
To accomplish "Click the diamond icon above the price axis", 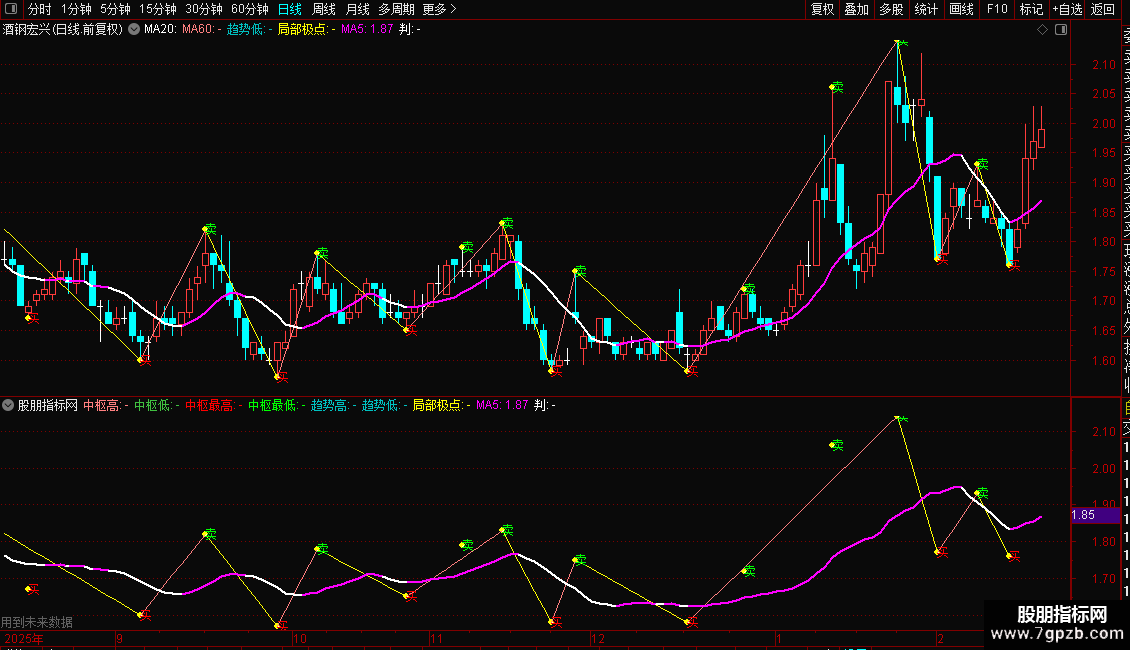I will pos(1042,30).
